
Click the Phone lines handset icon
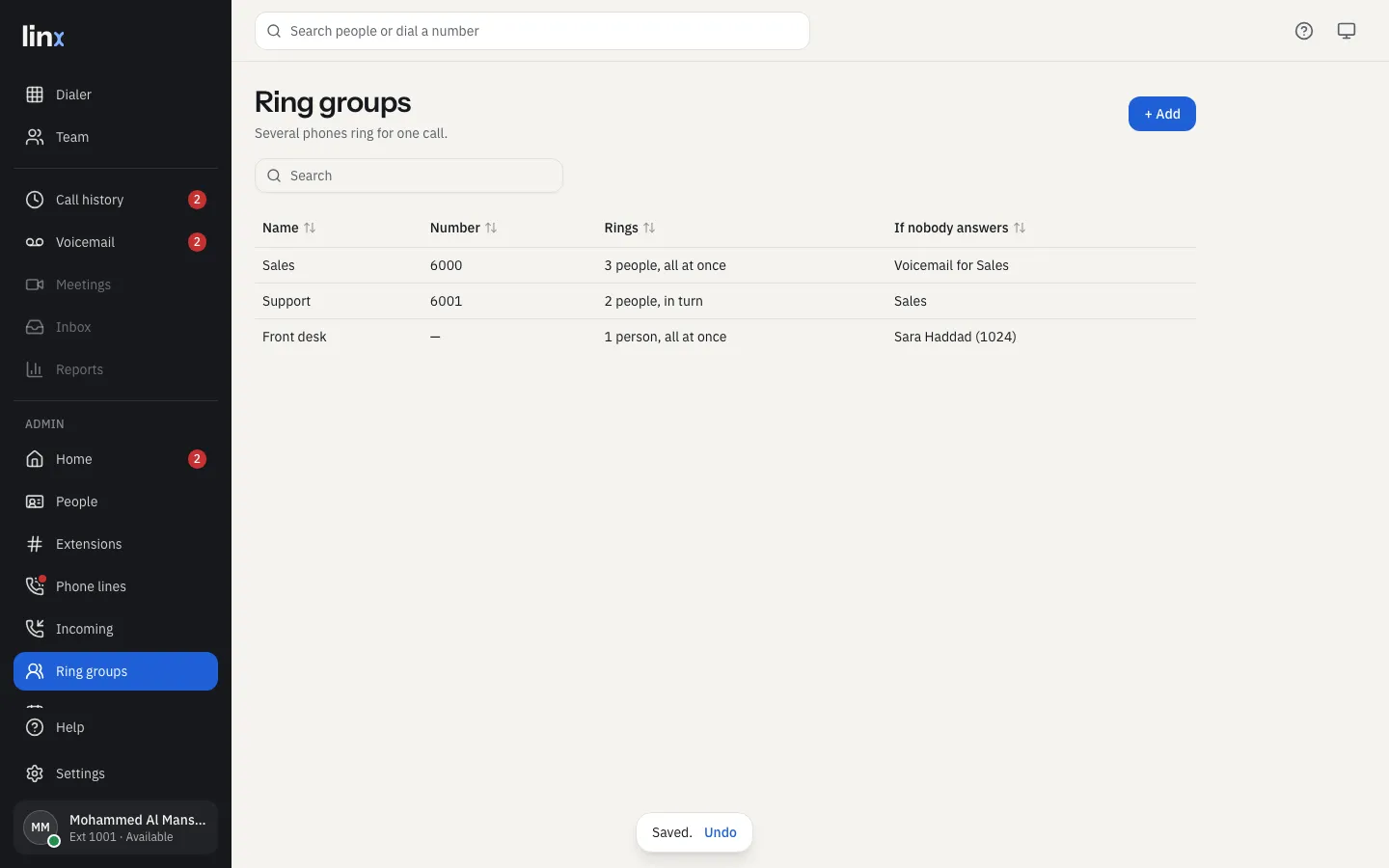tap(35, 586)
